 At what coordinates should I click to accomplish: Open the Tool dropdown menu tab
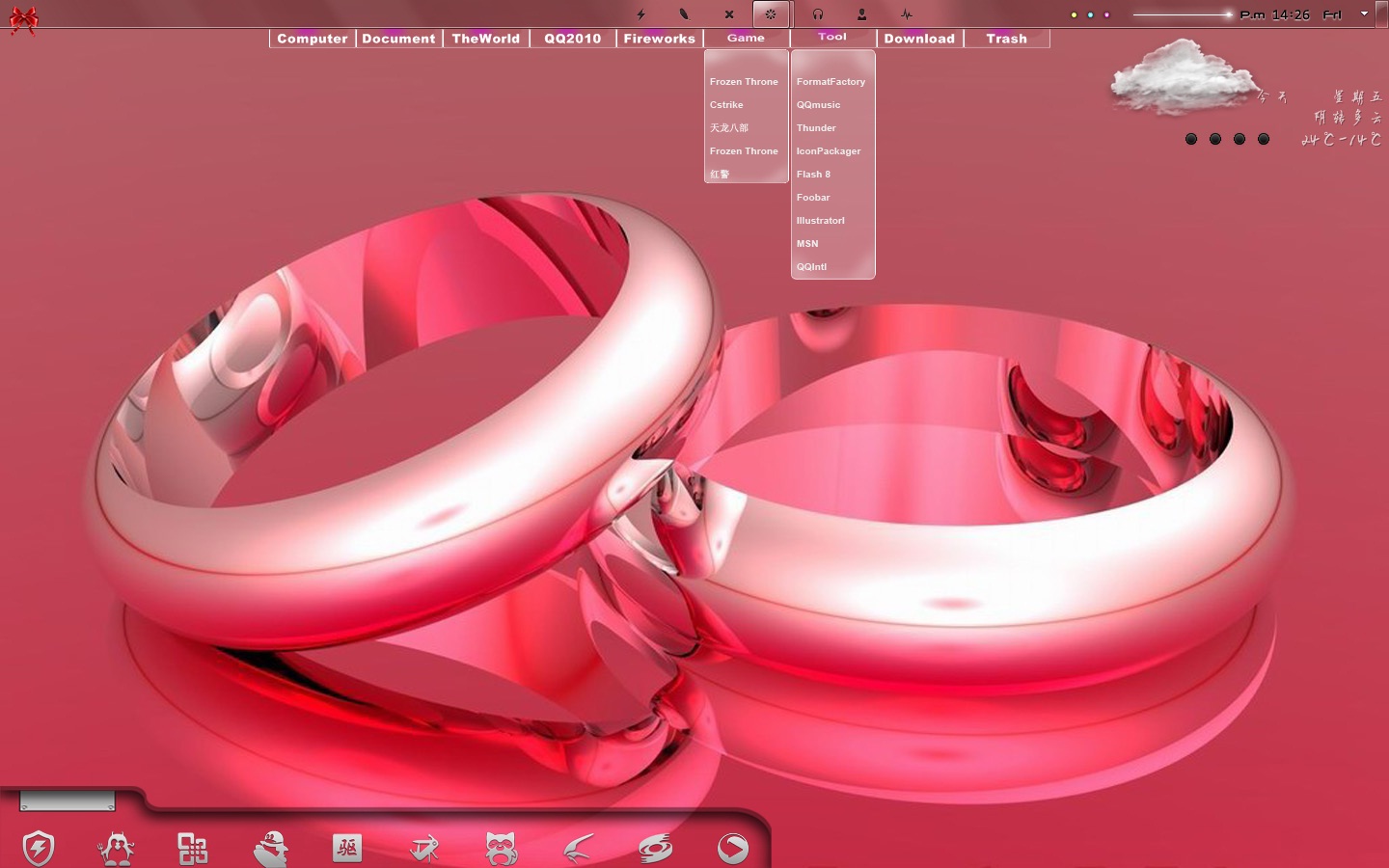832,37
